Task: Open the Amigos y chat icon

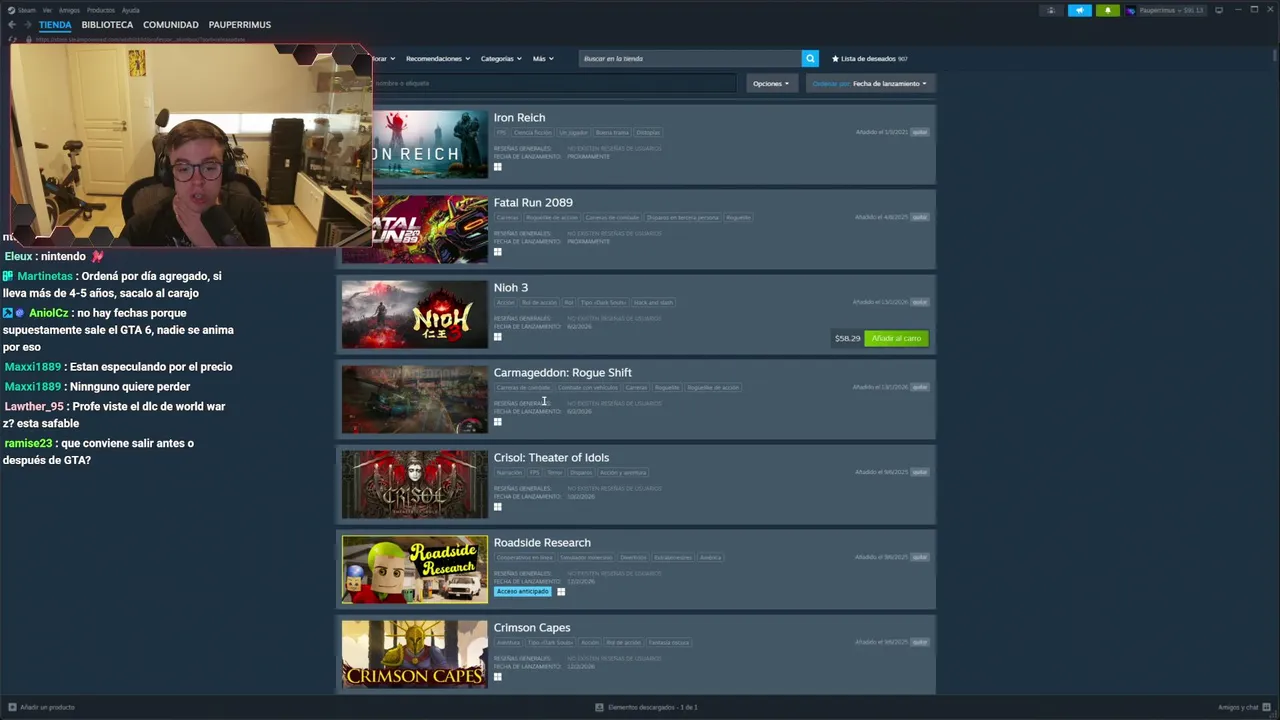Action: 1266,707
